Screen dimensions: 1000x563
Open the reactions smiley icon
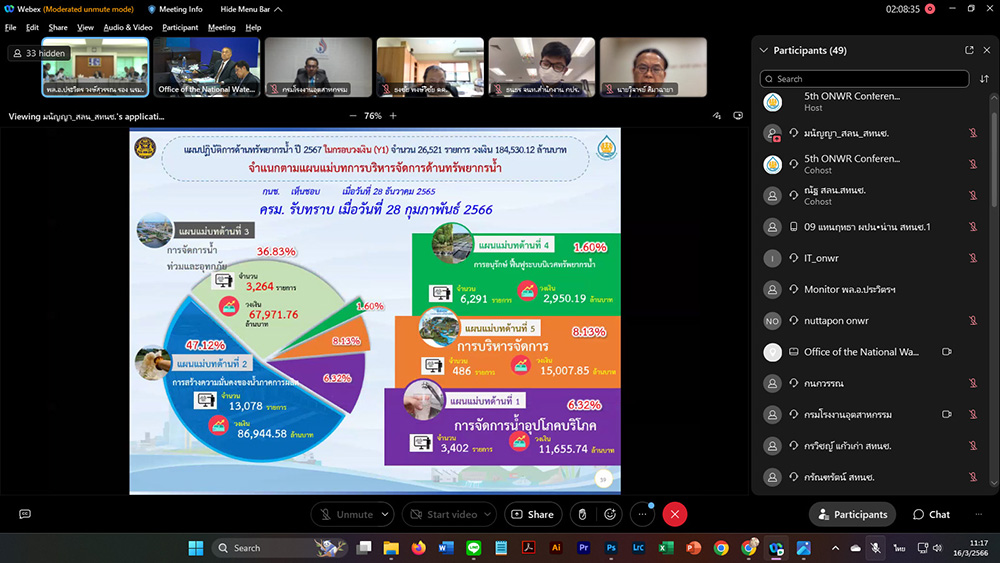[610, 514]
